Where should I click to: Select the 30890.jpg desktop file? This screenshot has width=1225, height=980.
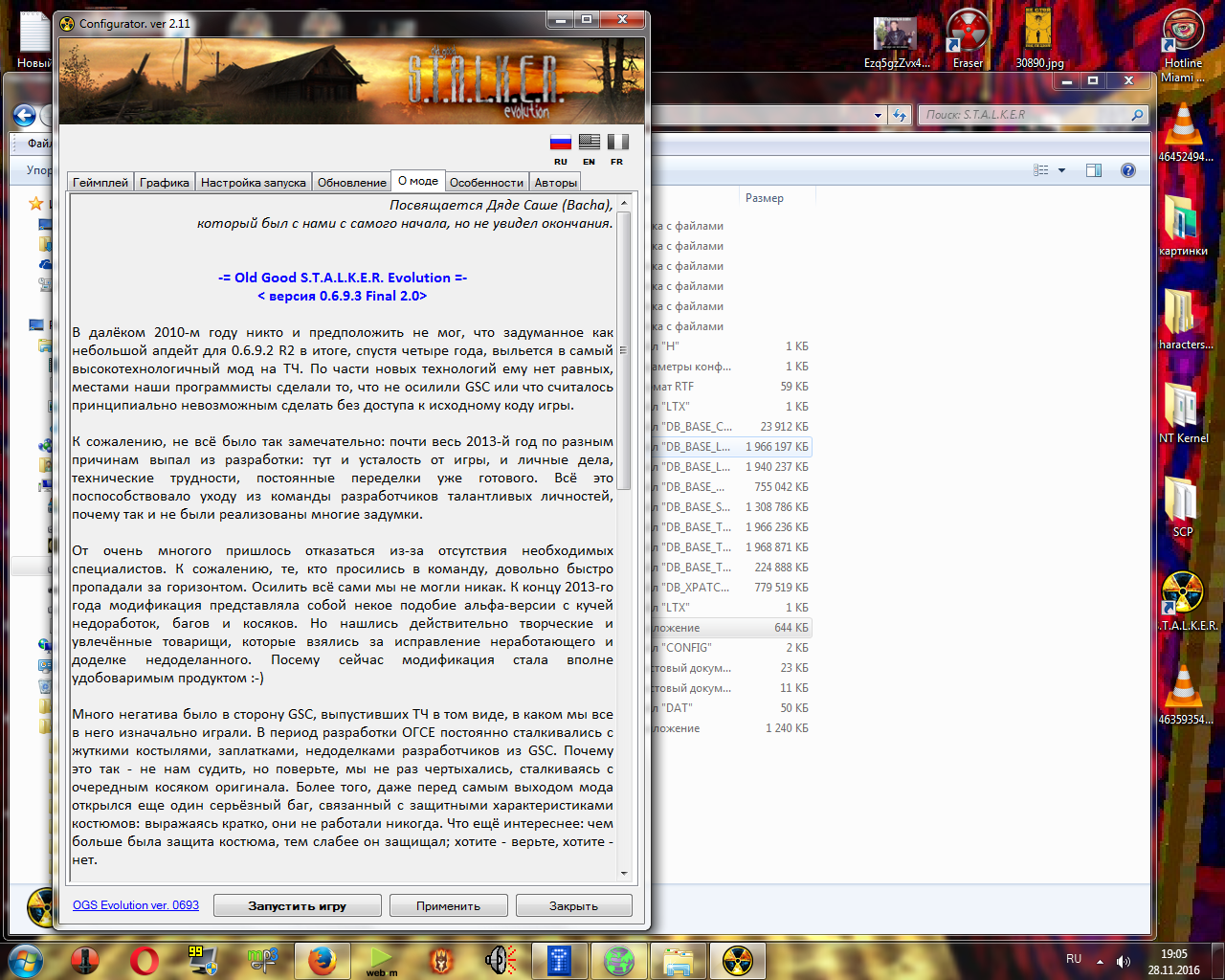(1039, 38)
